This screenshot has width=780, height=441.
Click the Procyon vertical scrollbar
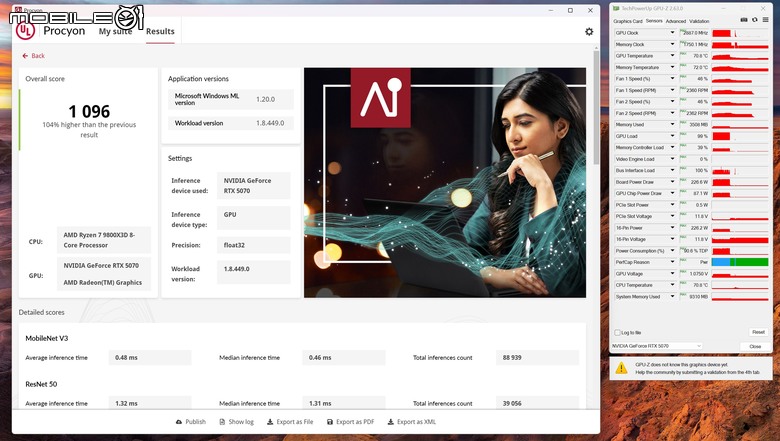click(596, 107)
